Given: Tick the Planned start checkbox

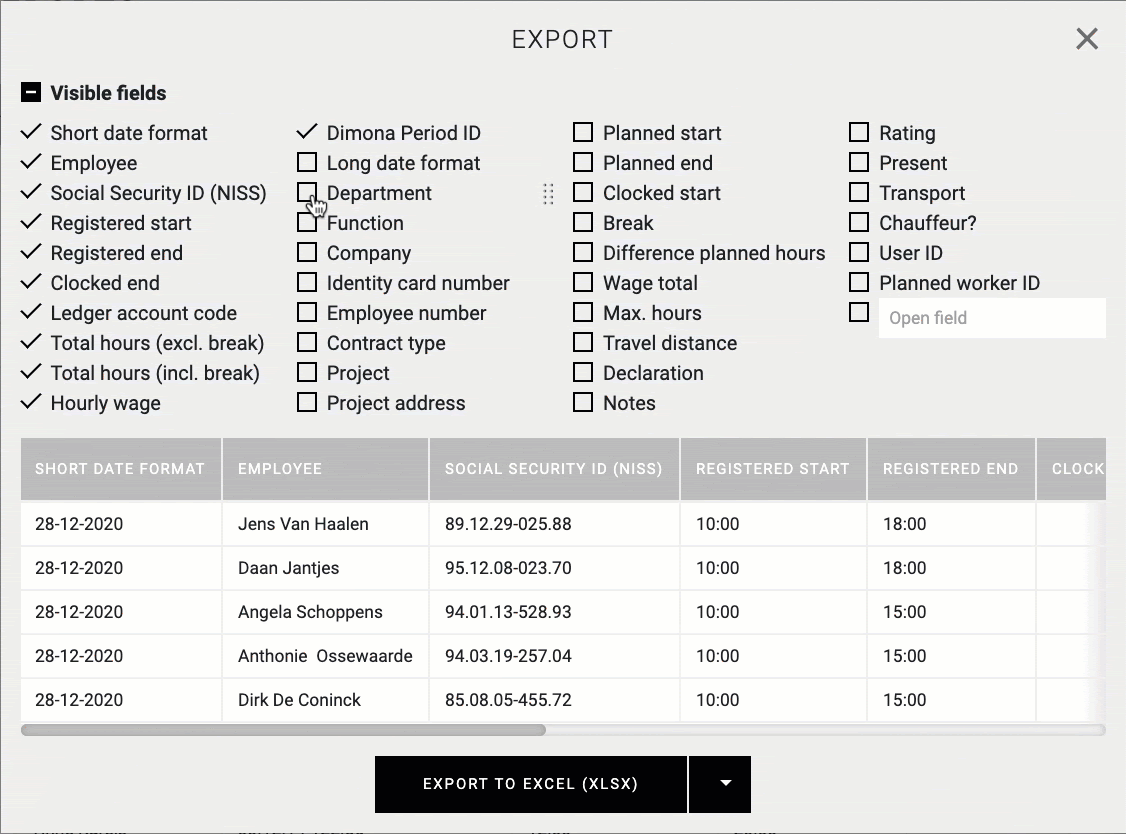Looking at the screenshot, I should click(x=583, y=133).
